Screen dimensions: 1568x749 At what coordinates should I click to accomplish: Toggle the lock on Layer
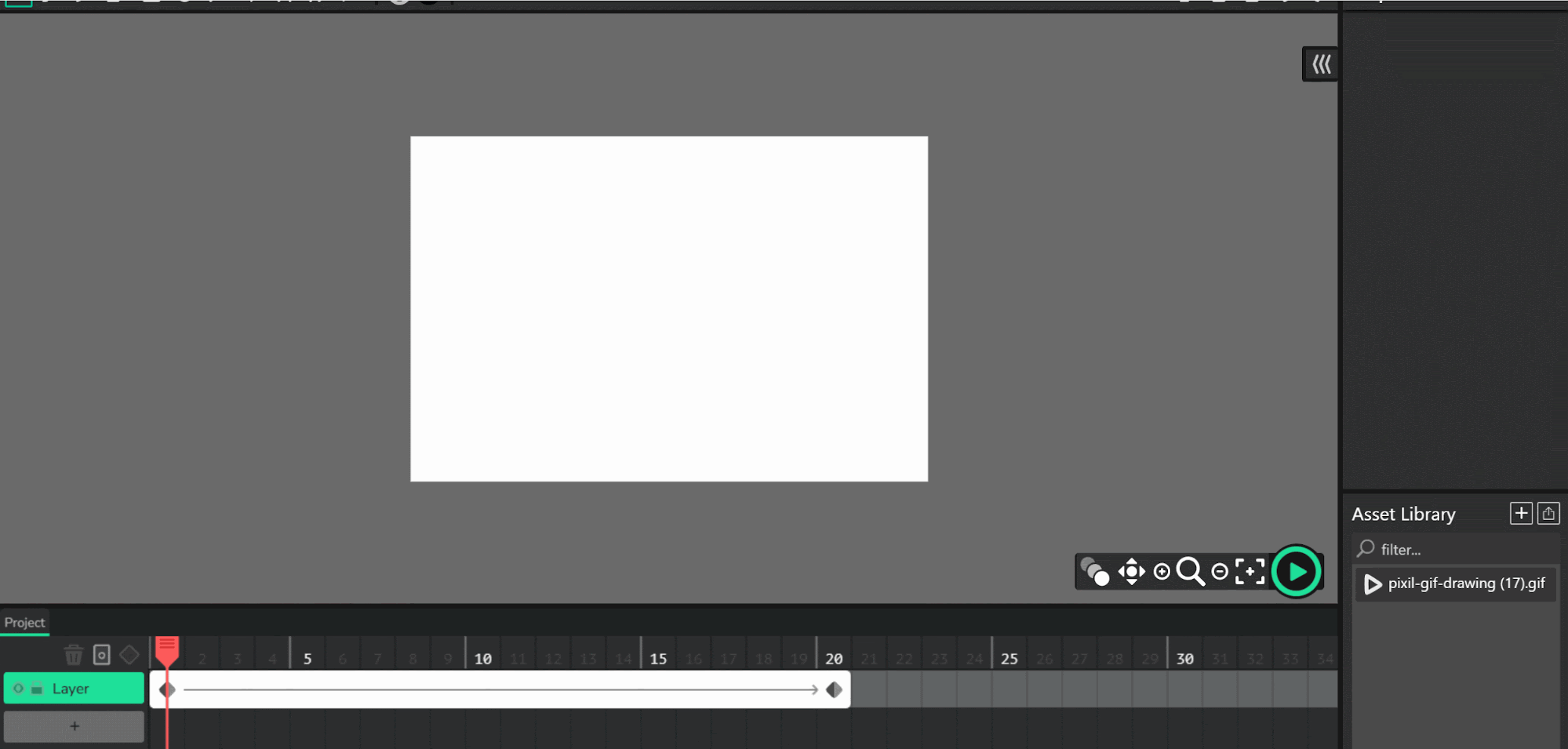[36, 689]
